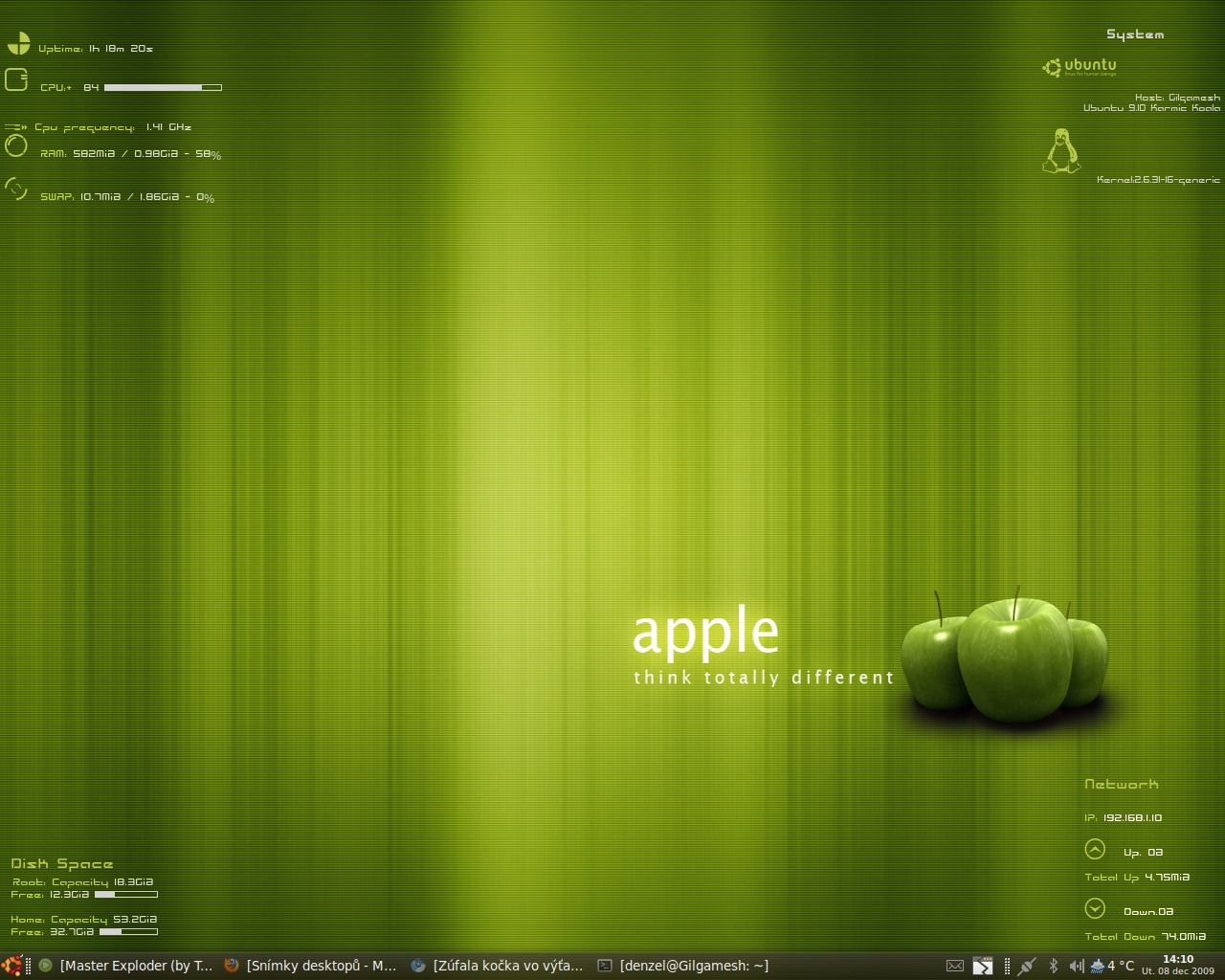1225x980 pixels.
Task: Click the date Ut. 08 dec 2009
Action: pos(1177,971)
